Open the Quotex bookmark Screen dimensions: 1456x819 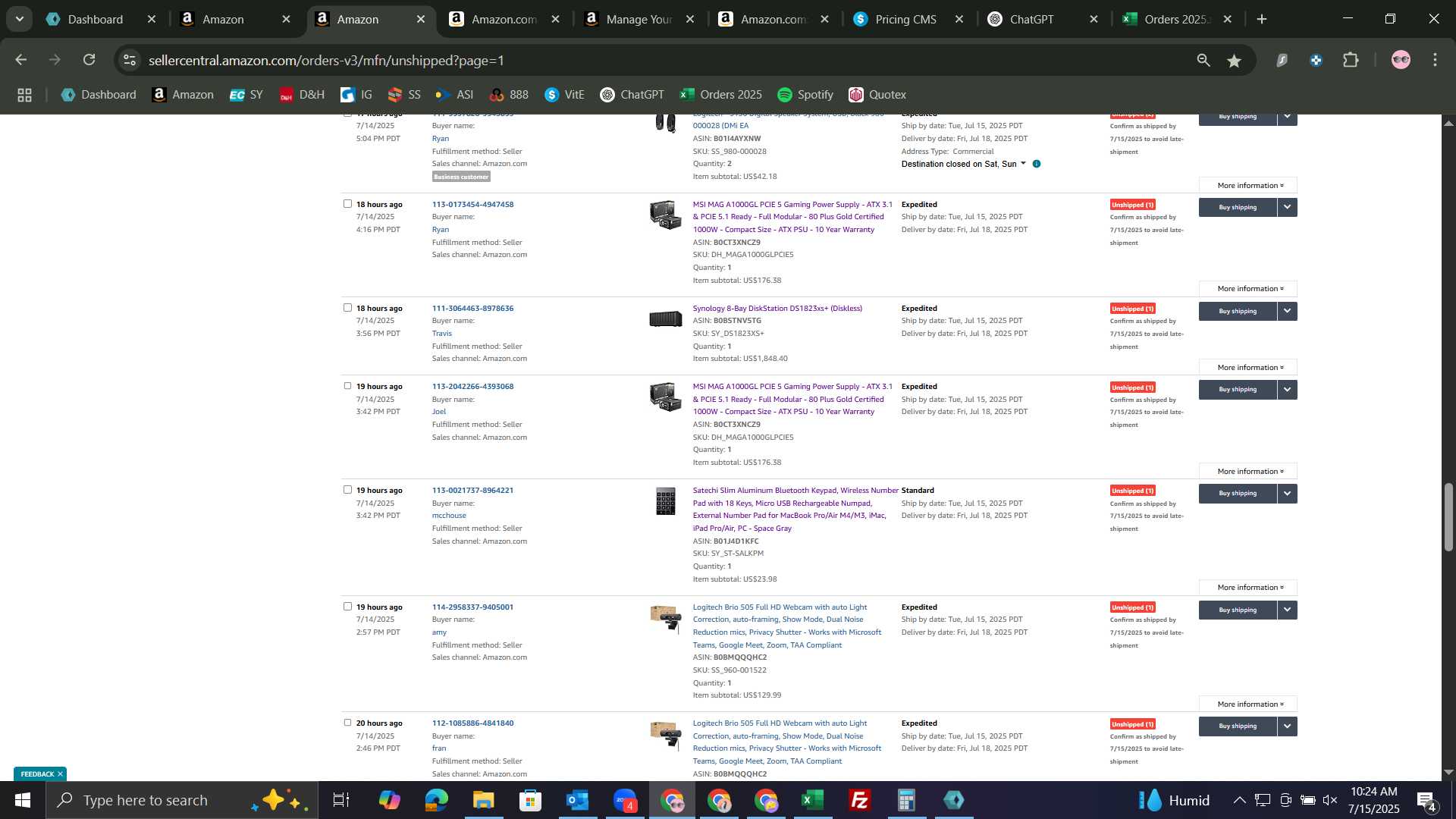point(877,95)
